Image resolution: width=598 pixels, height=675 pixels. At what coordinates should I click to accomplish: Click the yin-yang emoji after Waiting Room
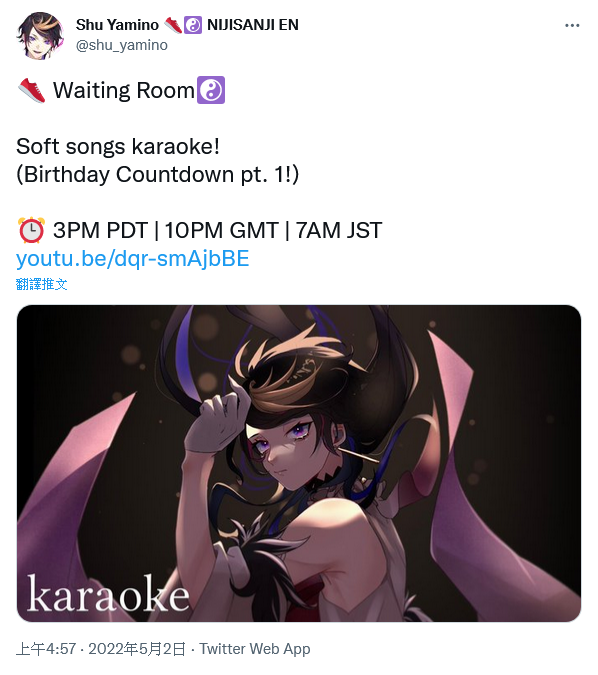tap(211, 90)
